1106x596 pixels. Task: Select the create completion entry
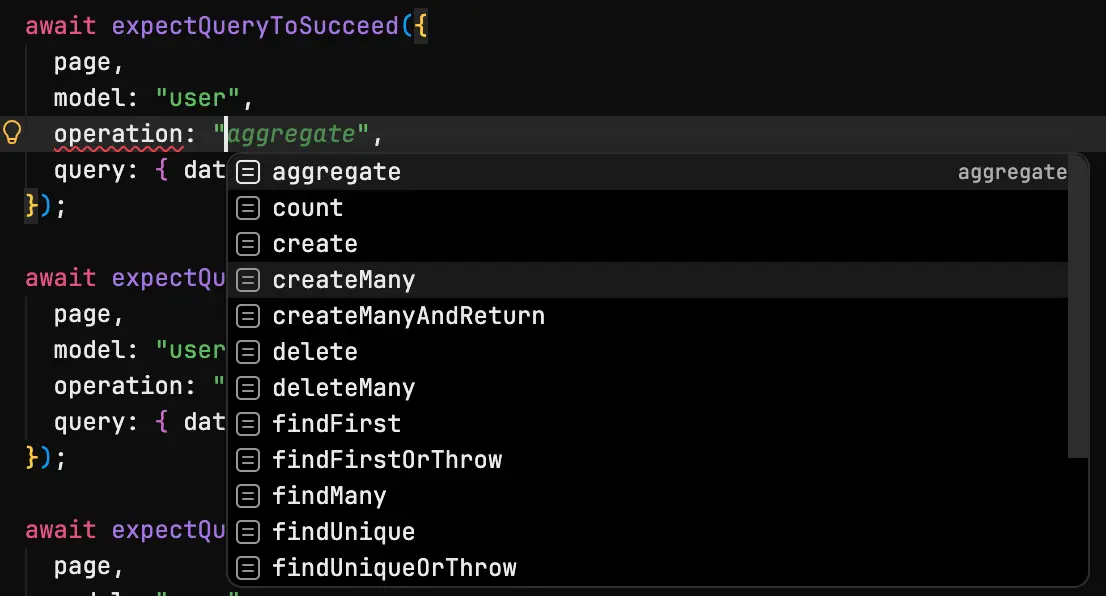[x=314, y=243]
